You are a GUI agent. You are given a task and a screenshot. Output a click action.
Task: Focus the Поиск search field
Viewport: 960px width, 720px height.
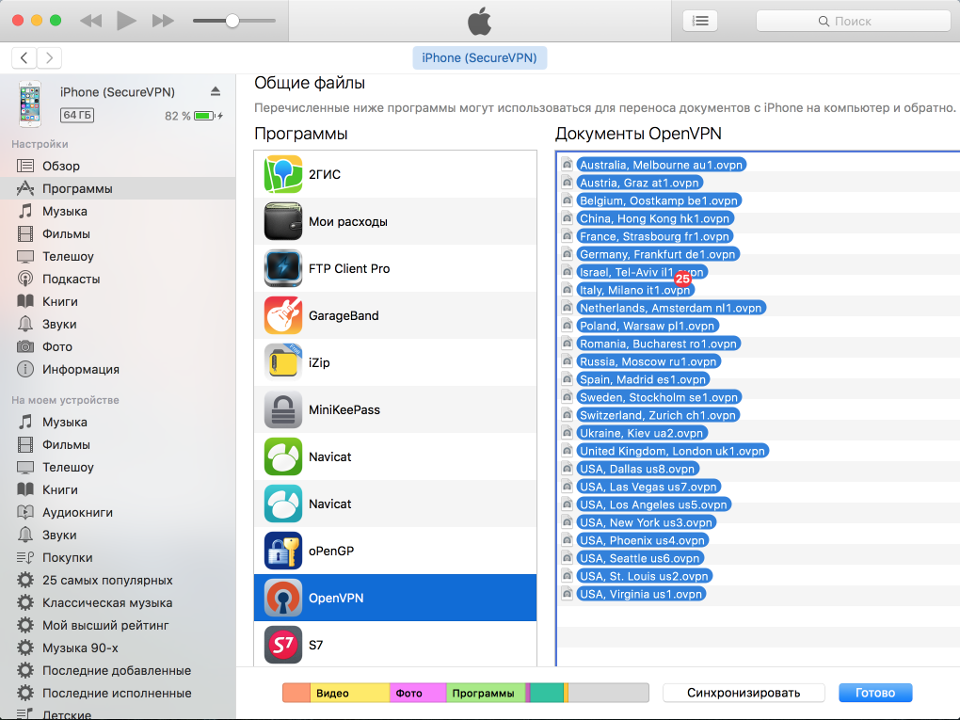tap(853, 21)
